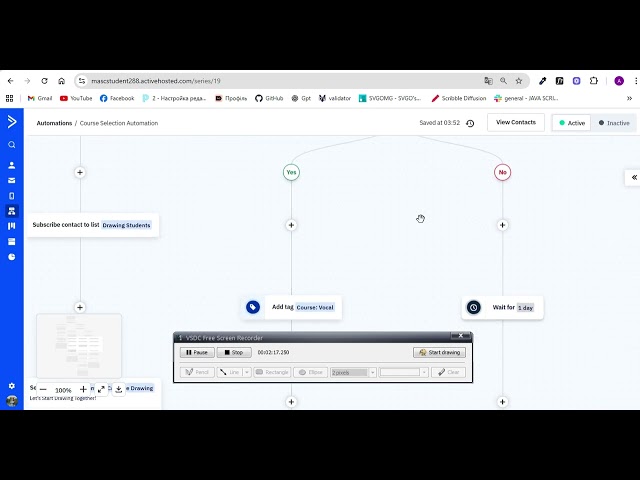
Task: Open the Scribble Diffusion bookmark
Action: point(459,98)
